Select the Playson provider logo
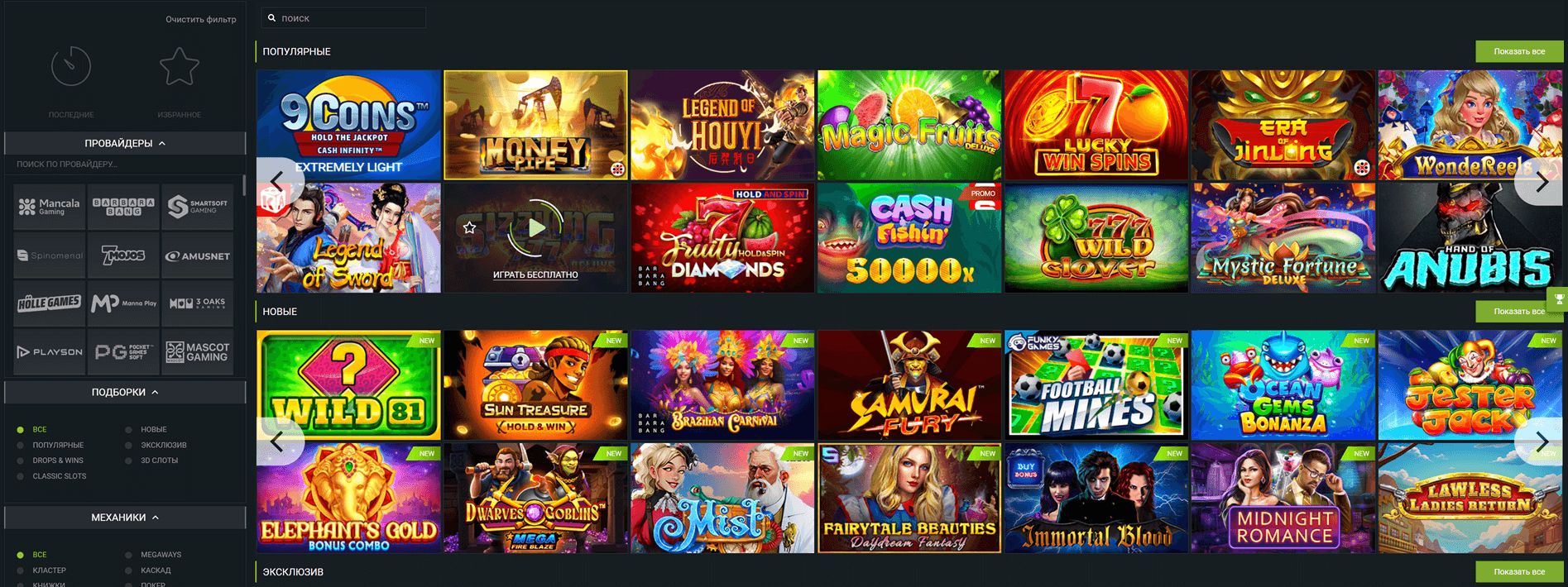The width and height of the screenshot is (1568, 587). point(50,352)
